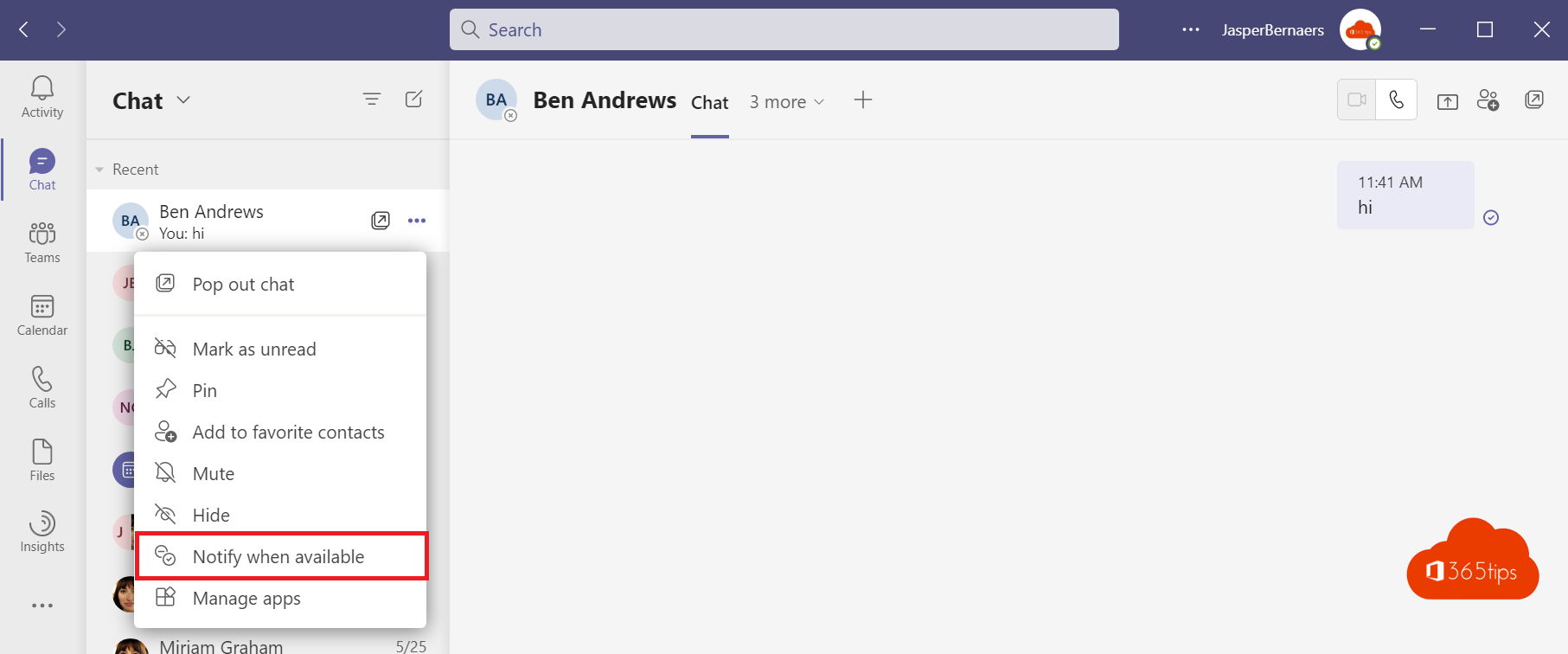The height and width of the screenshot is (654, 1568).
Task: Click the add people icon in chat header
Action: [x=1488, y=100]
